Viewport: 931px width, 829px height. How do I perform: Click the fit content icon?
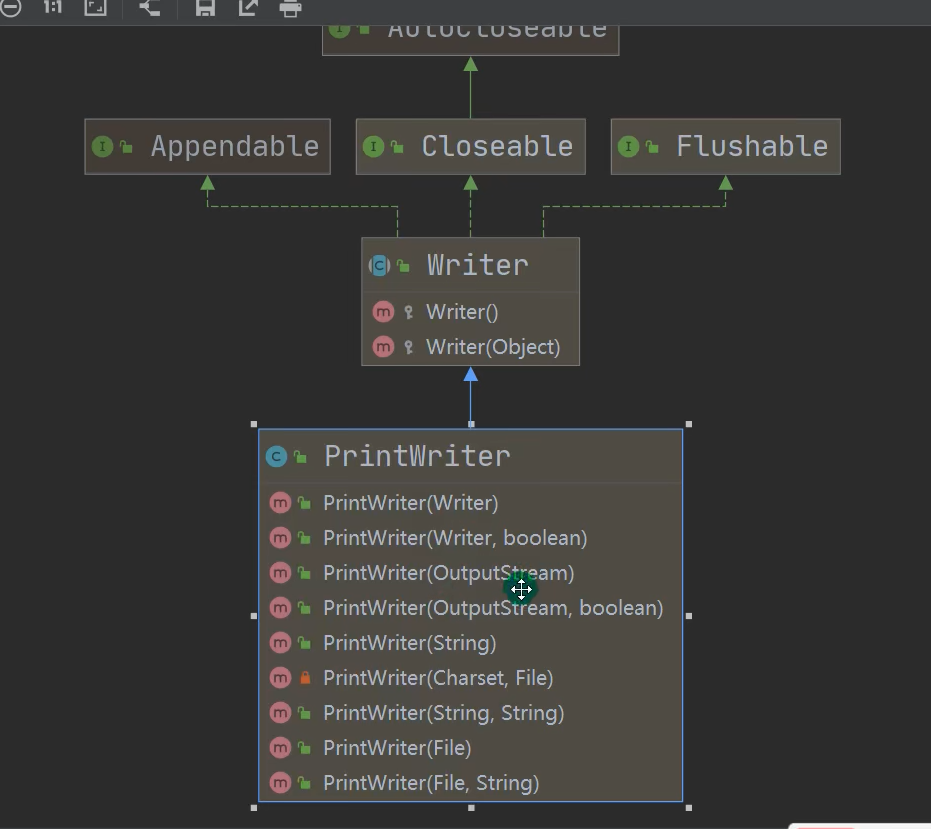[95, 8]
